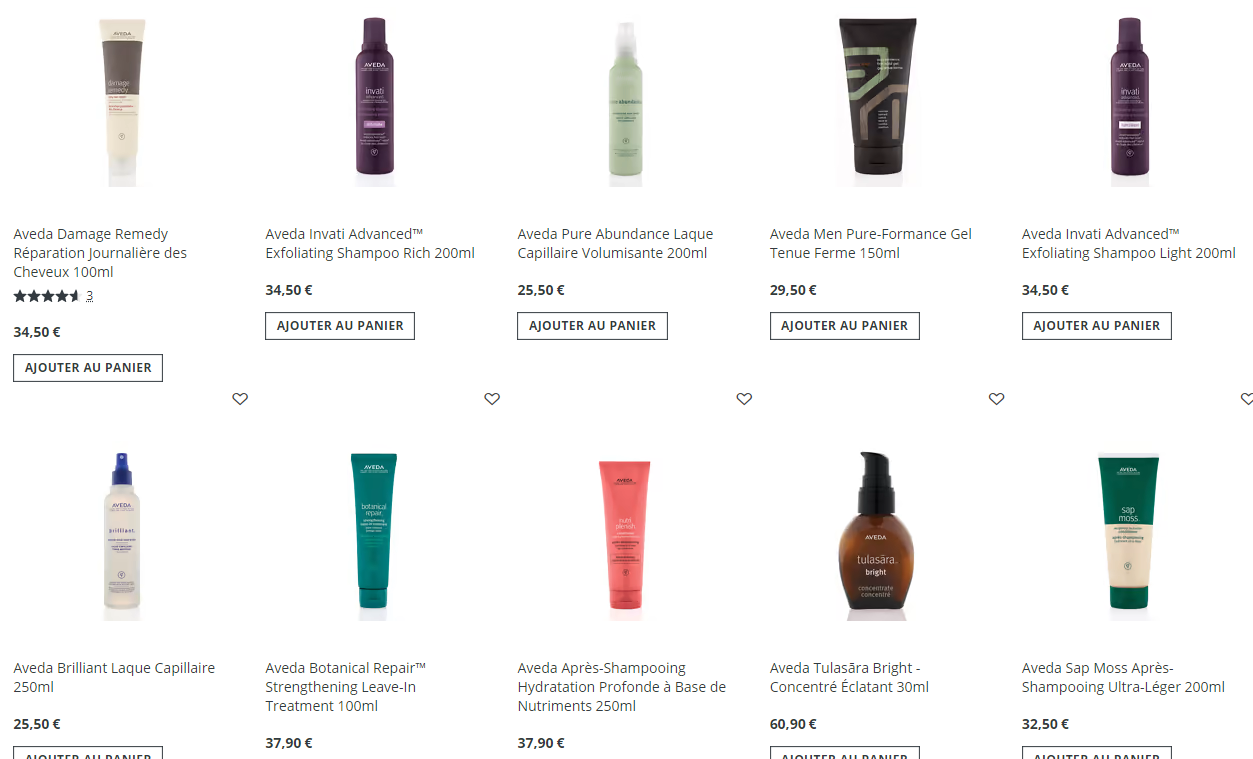Open the 3 reviews count link

click(89, 296)
